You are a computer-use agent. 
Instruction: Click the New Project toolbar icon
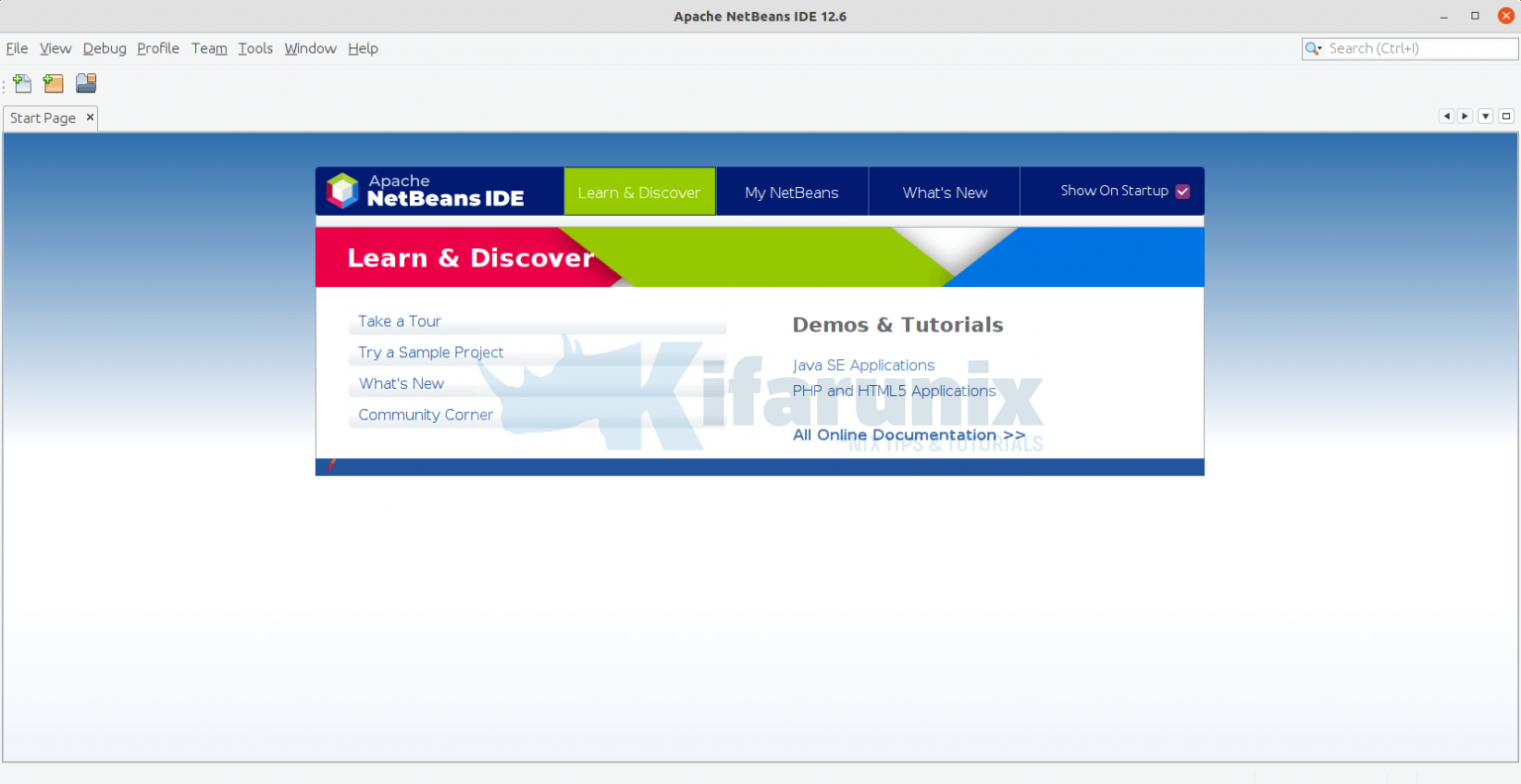pos(53,84)
